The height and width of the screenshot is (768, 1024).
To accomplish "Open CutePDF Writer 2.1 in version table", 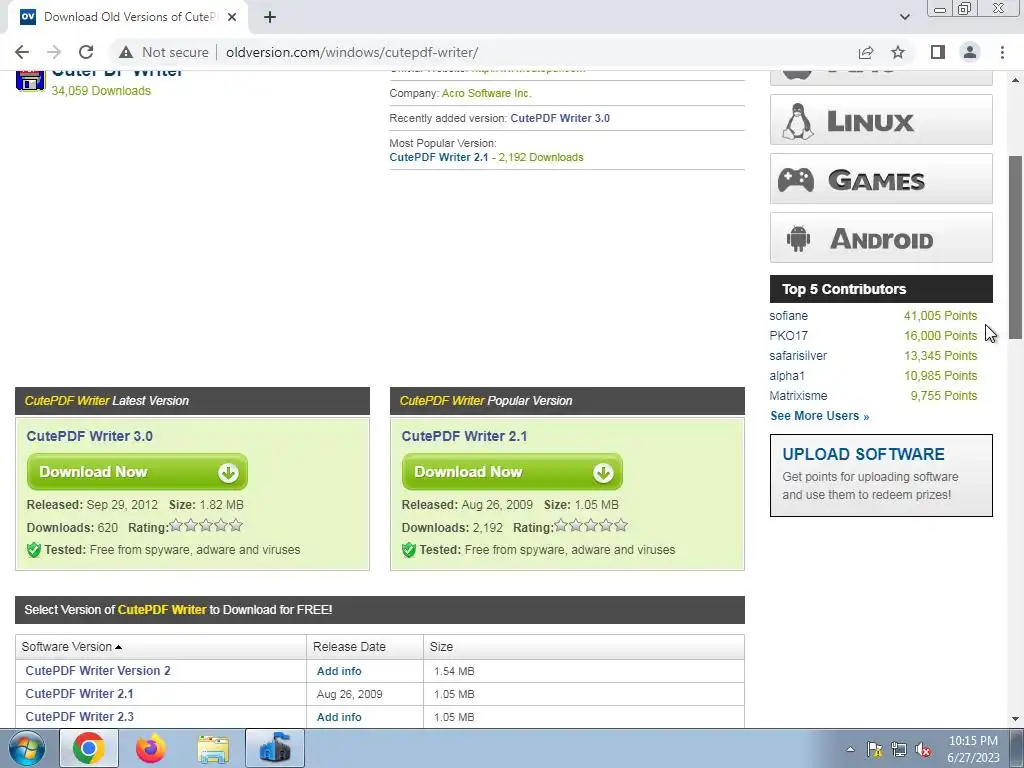I will (x=79, y=694).
